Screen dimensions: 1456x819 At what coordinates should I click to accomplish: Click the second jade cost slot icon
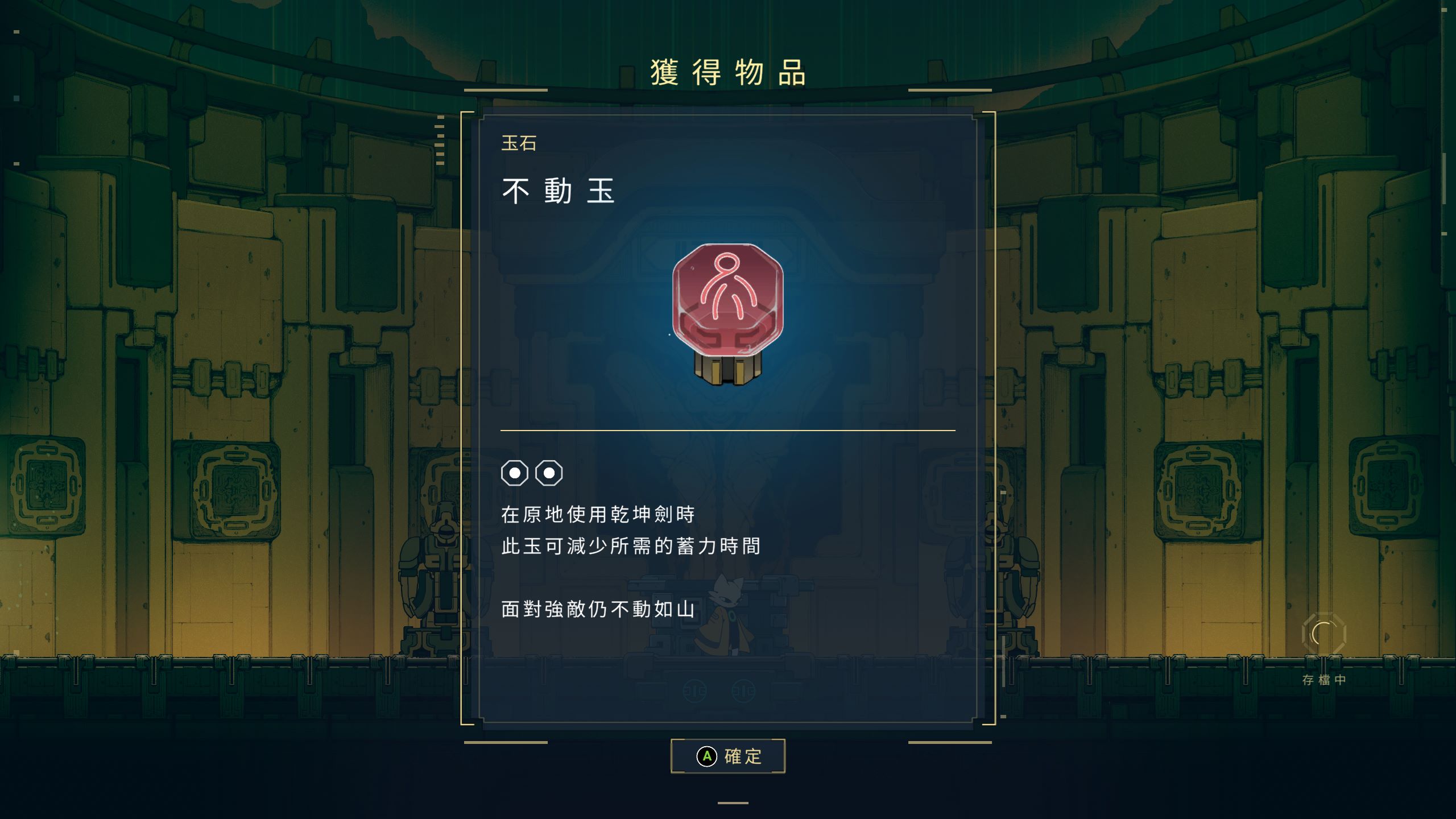(x=549, y=473)
